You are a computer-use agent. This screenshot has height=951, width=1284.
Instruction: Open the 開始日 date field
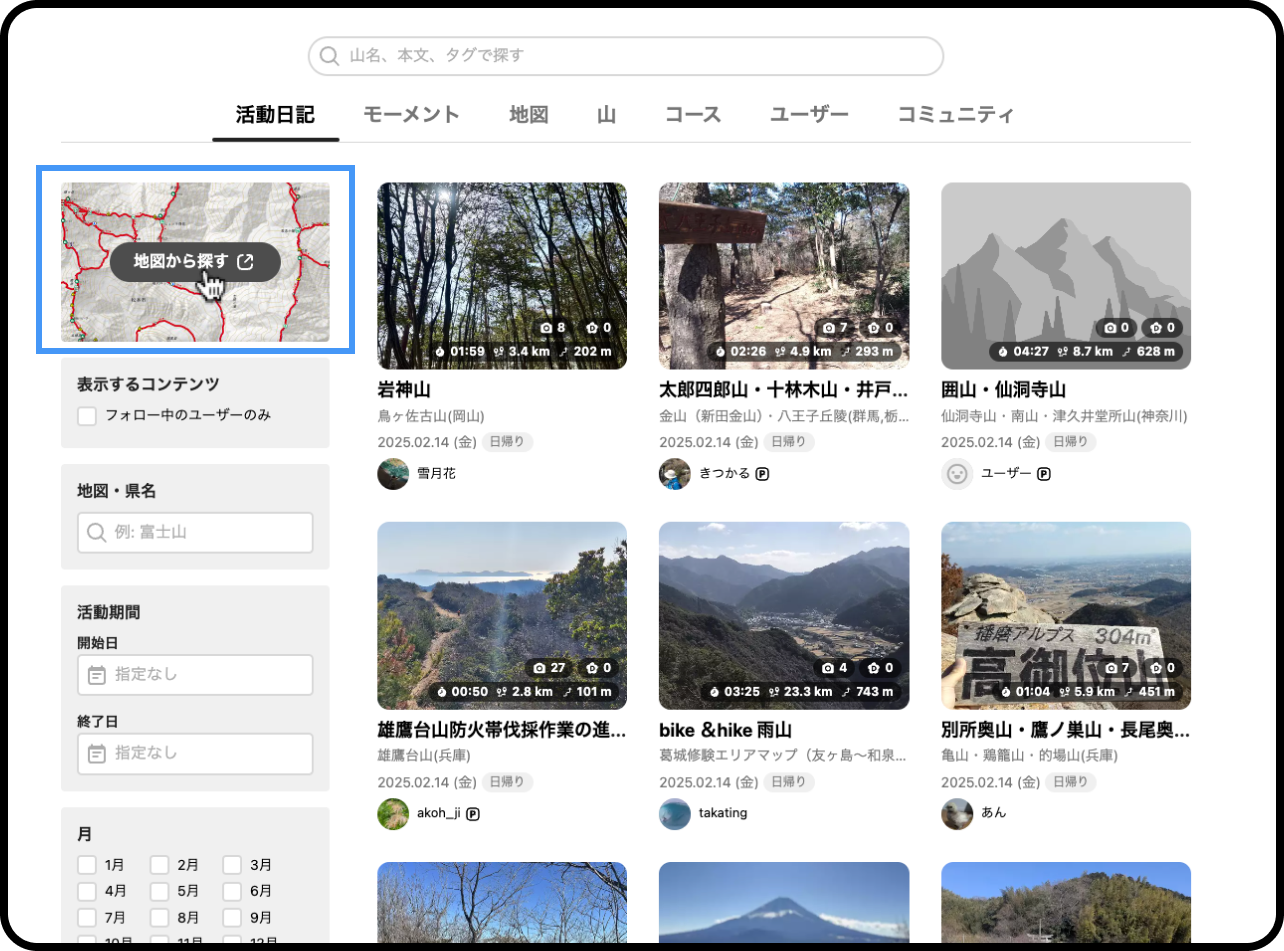click(195, 675)
